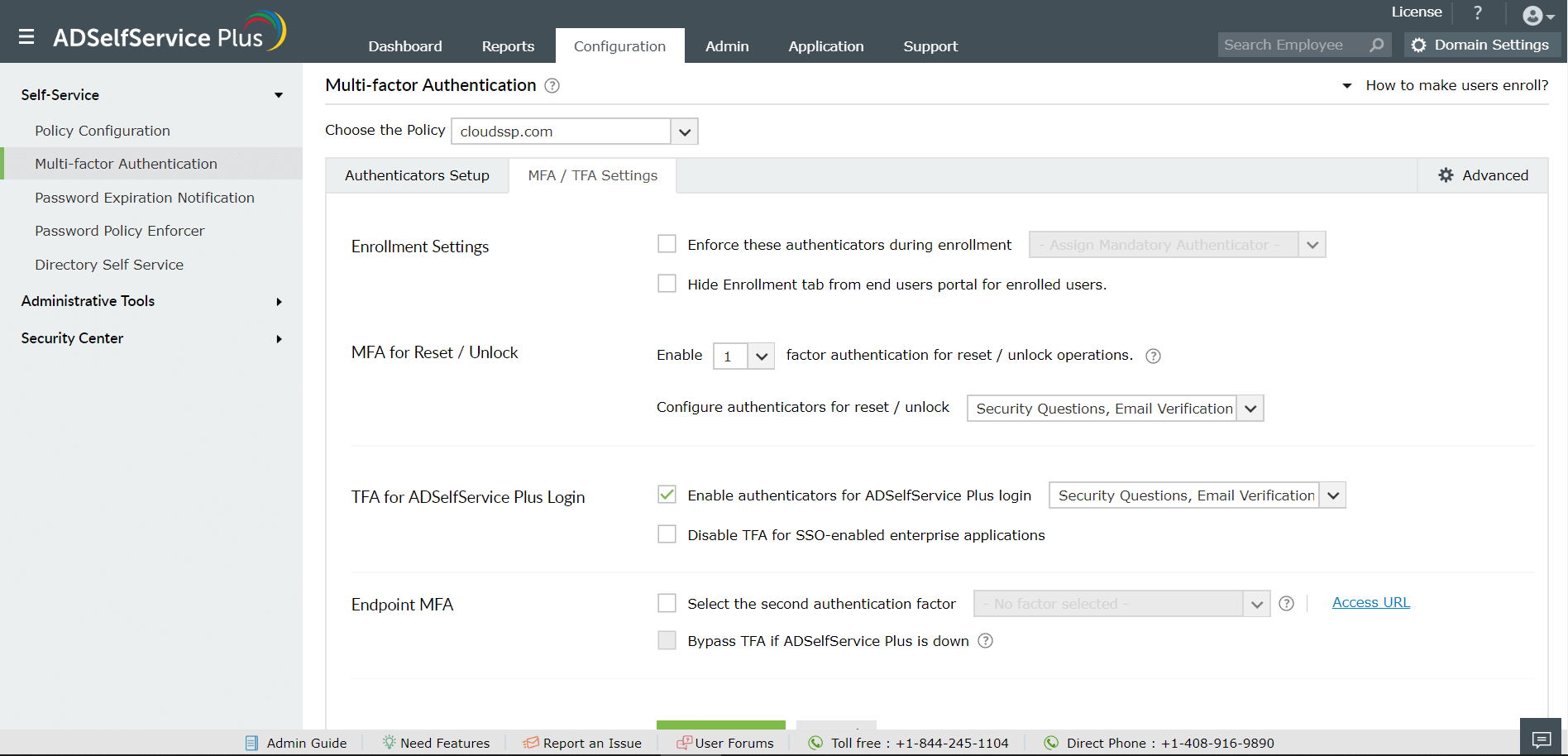
Task: Open the License link
Action: (1417, 12)
